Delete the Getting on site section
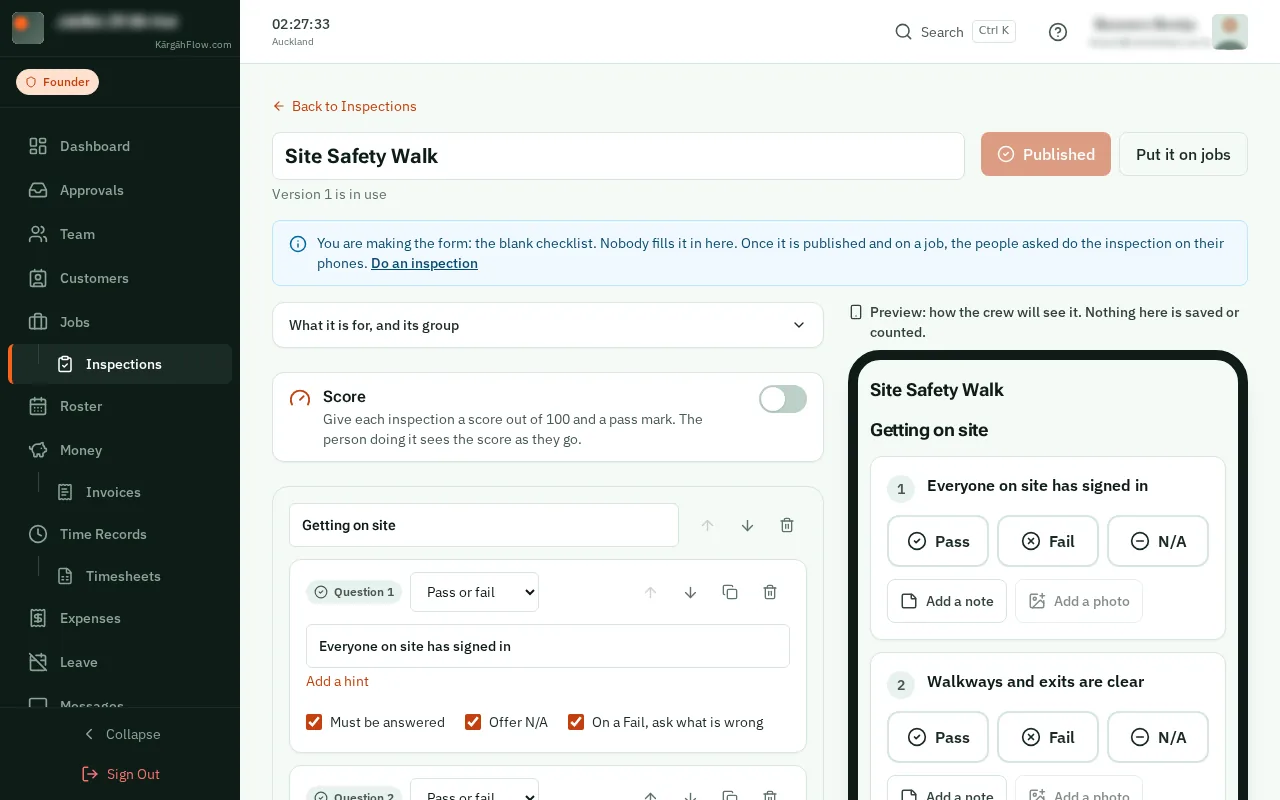 click(x=787, y=525)
